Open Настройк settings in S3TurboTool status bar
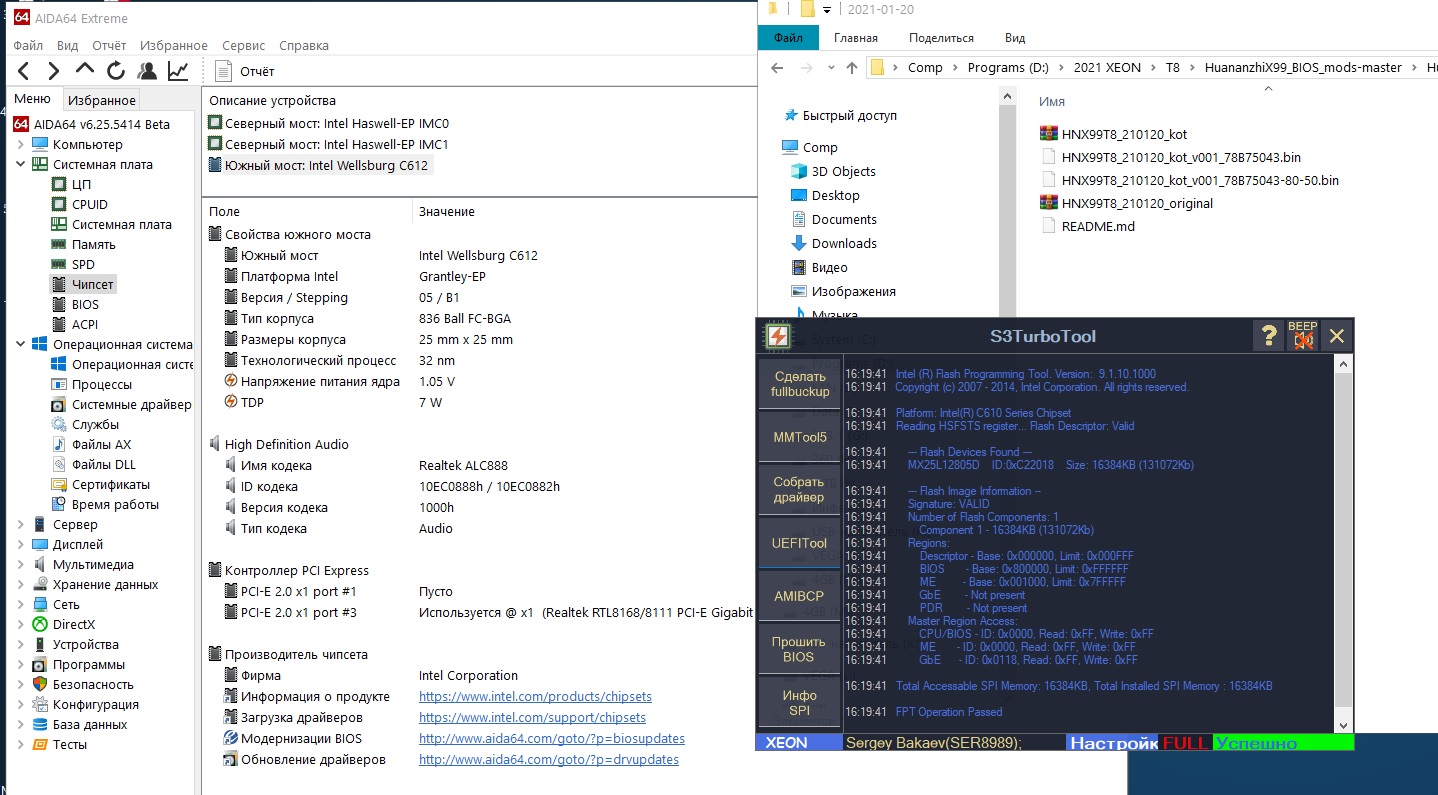The image size is (1438, 795). (1112, 743)
